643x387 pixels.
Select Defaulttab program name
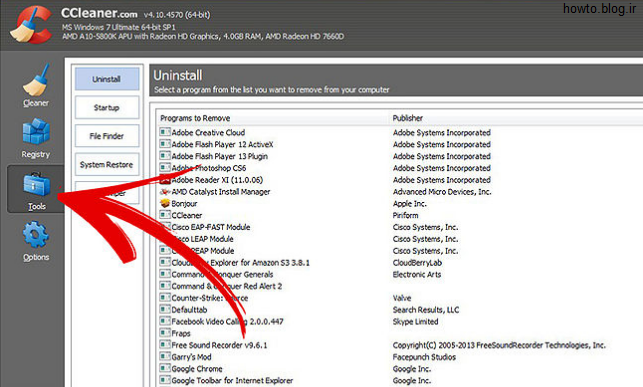(x=189, y=310)
